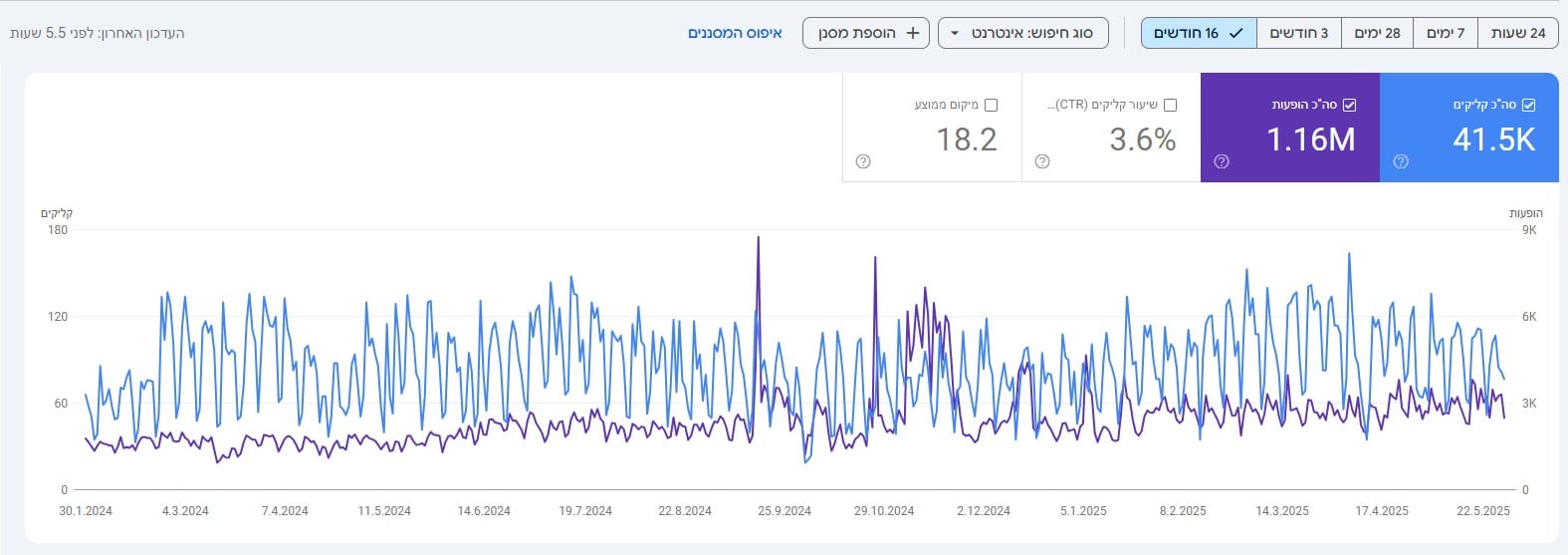Select the 7 days date range
This screenshot has height=555, width=1568.
tap(1445, 33)
